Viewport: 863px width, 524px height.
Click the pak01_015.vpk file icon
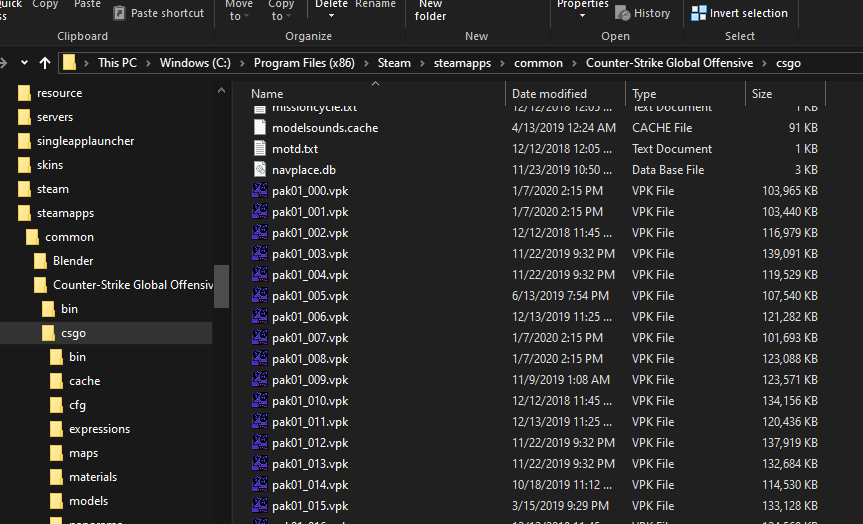(x=260, y=505)
